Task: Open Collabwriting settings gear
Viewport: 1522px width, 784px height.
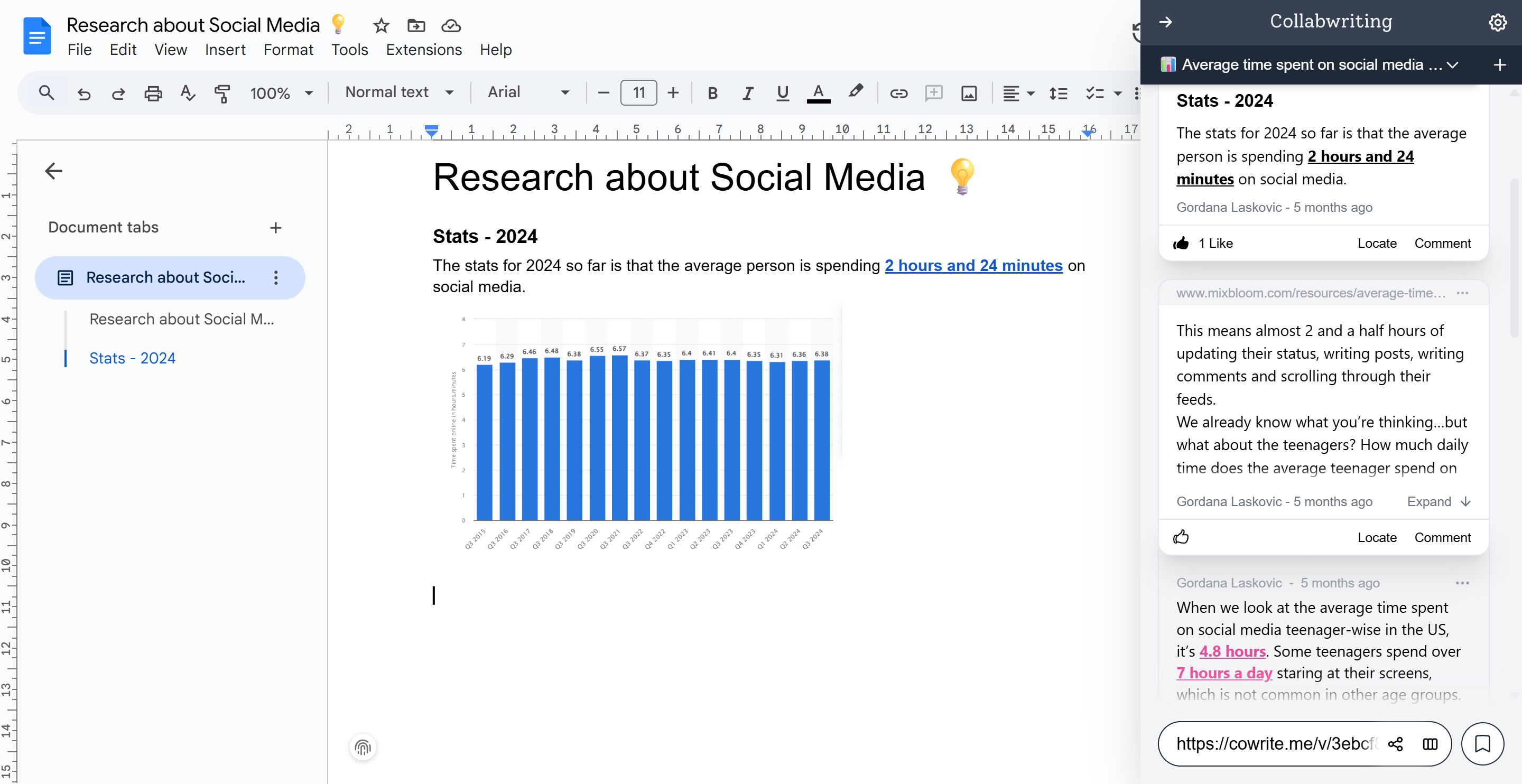Action: 1497,22
